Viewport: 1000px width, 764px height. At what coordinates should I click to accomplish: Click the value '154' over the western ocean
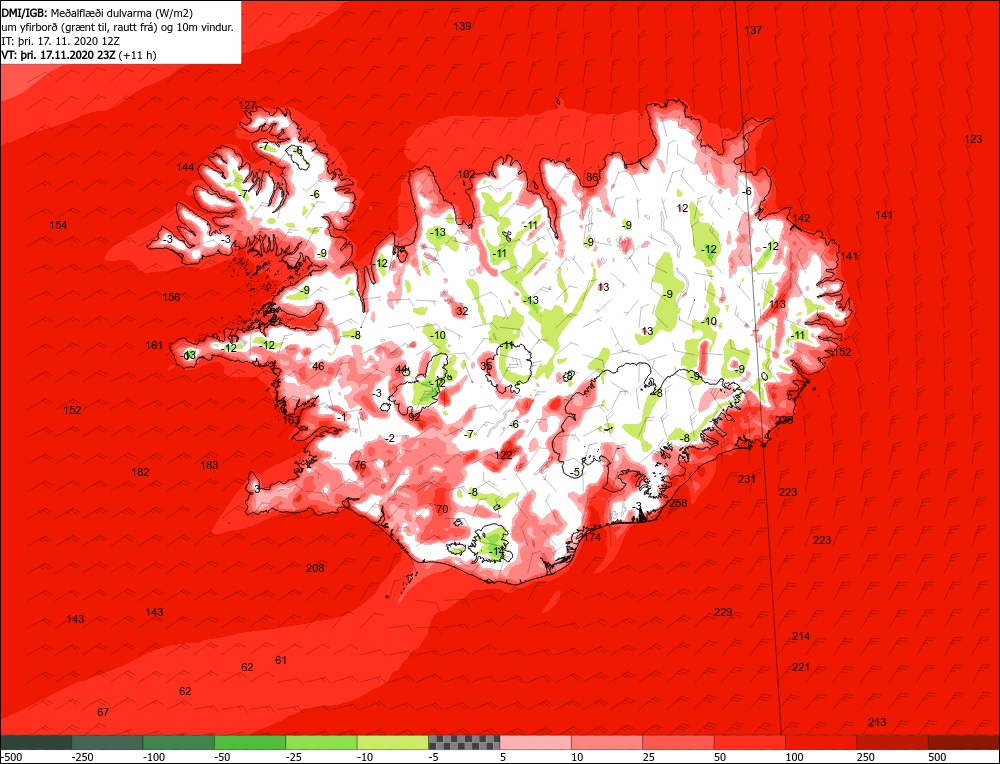click(58, 224)
